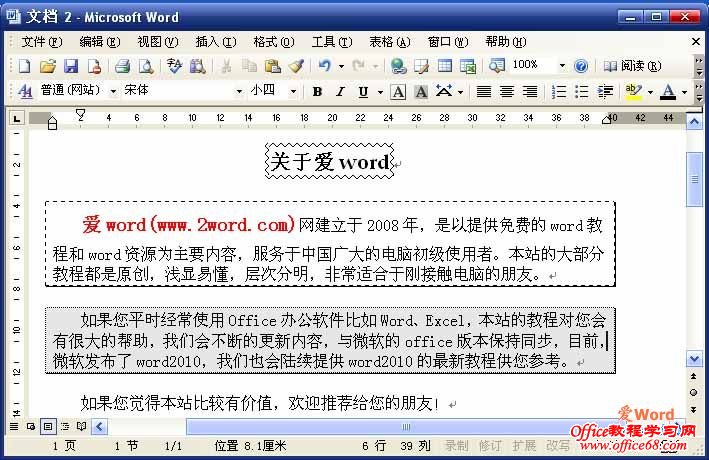The image size is (709, 460).
Task: Toggle Underline formatting
Action: [363, 92]
